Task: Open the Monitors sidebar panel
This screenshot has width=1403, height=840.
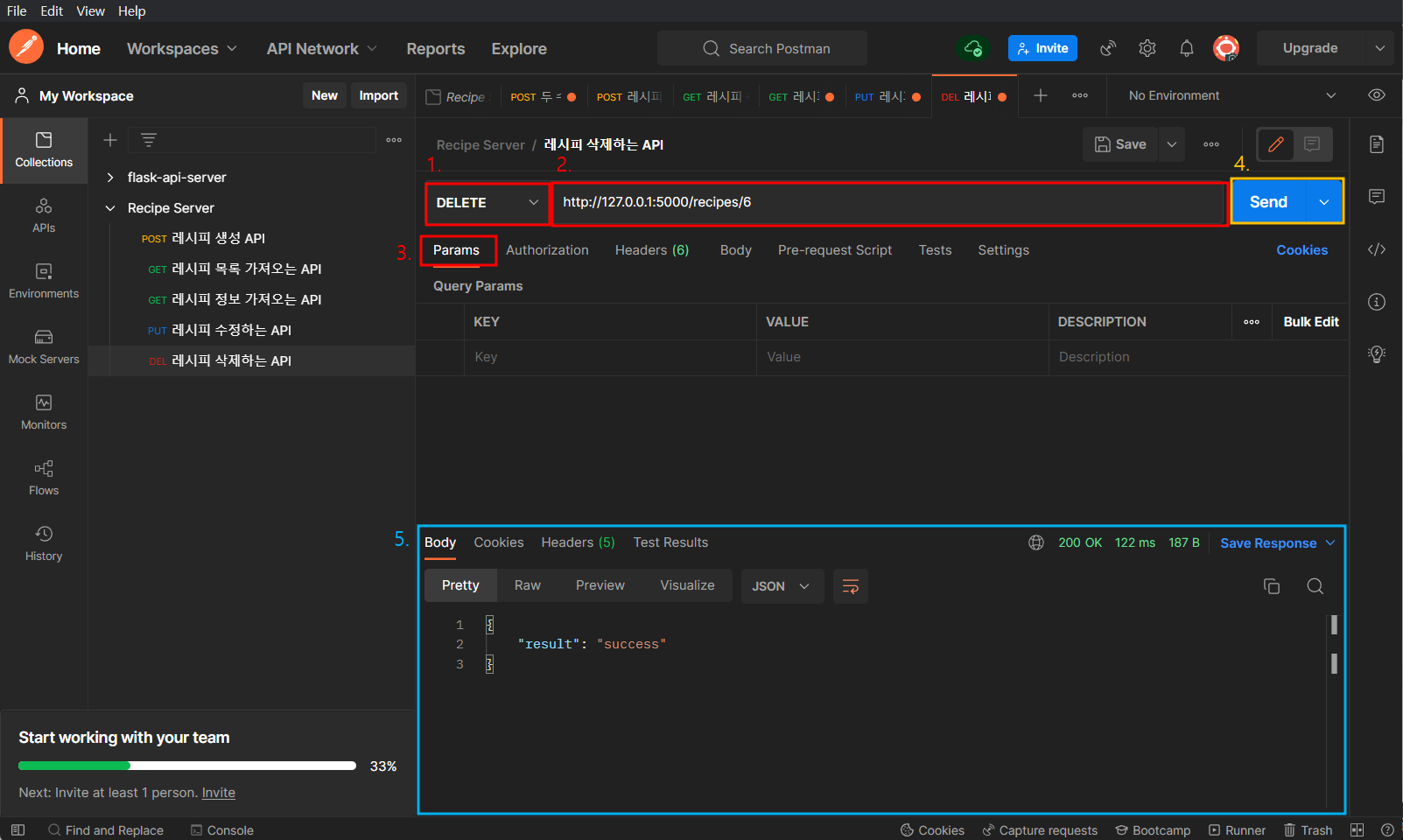Action: point(44,413)
